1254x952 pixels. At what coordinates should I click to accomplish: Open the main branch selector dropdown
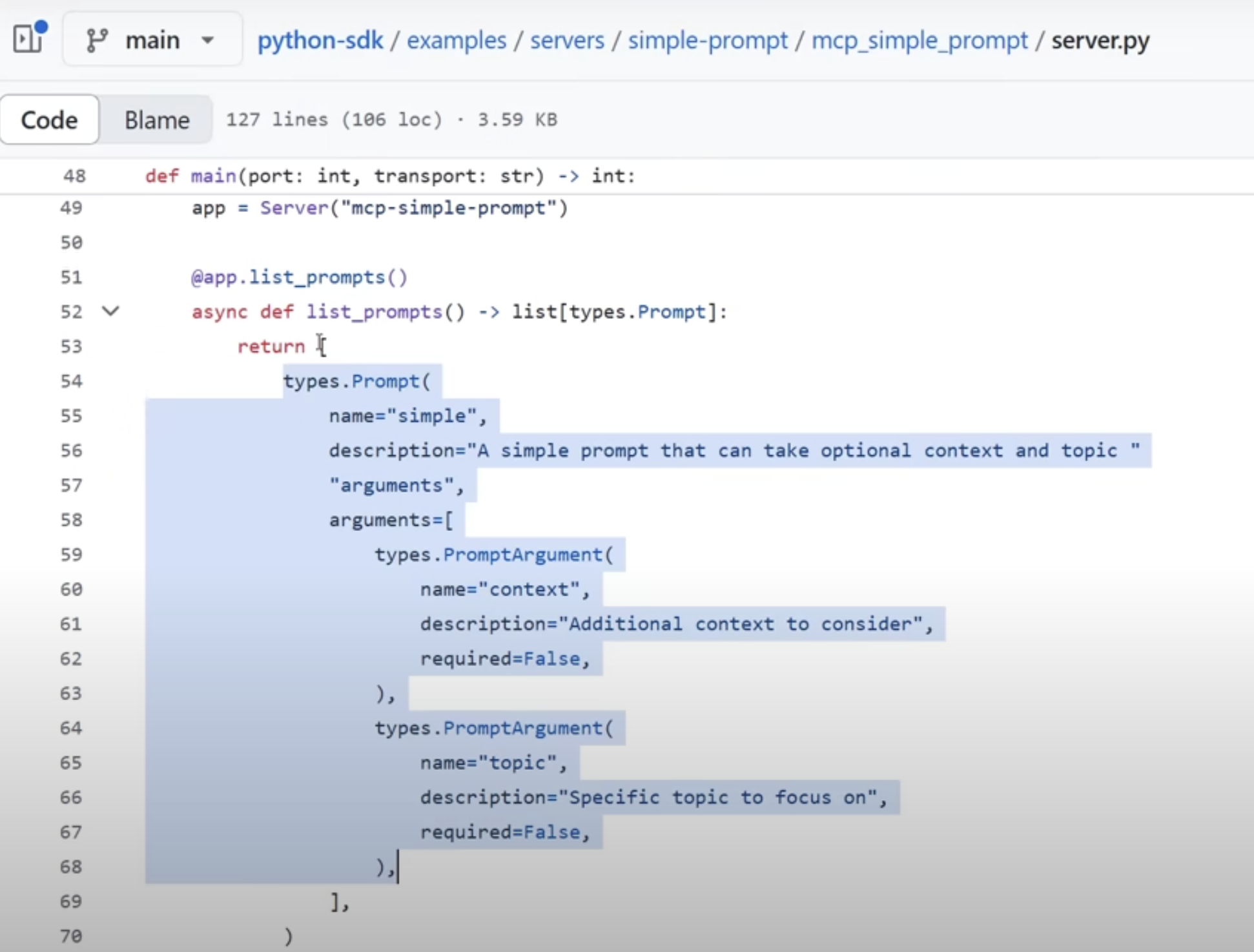pyautogui.click(x=152, y=40)
